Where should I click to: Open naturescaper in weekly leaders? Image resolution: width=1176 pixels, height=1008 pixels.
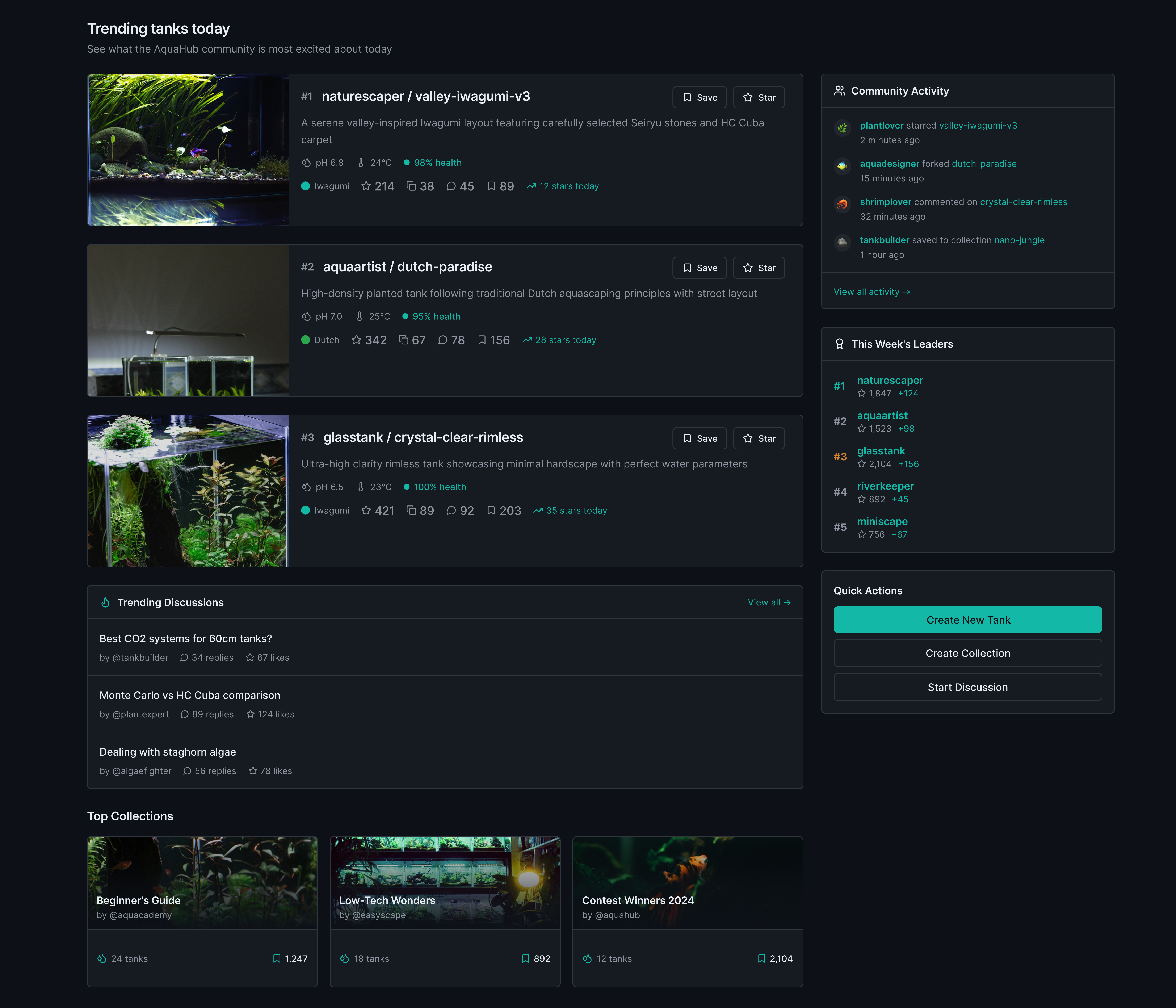[x=890, y=380]
